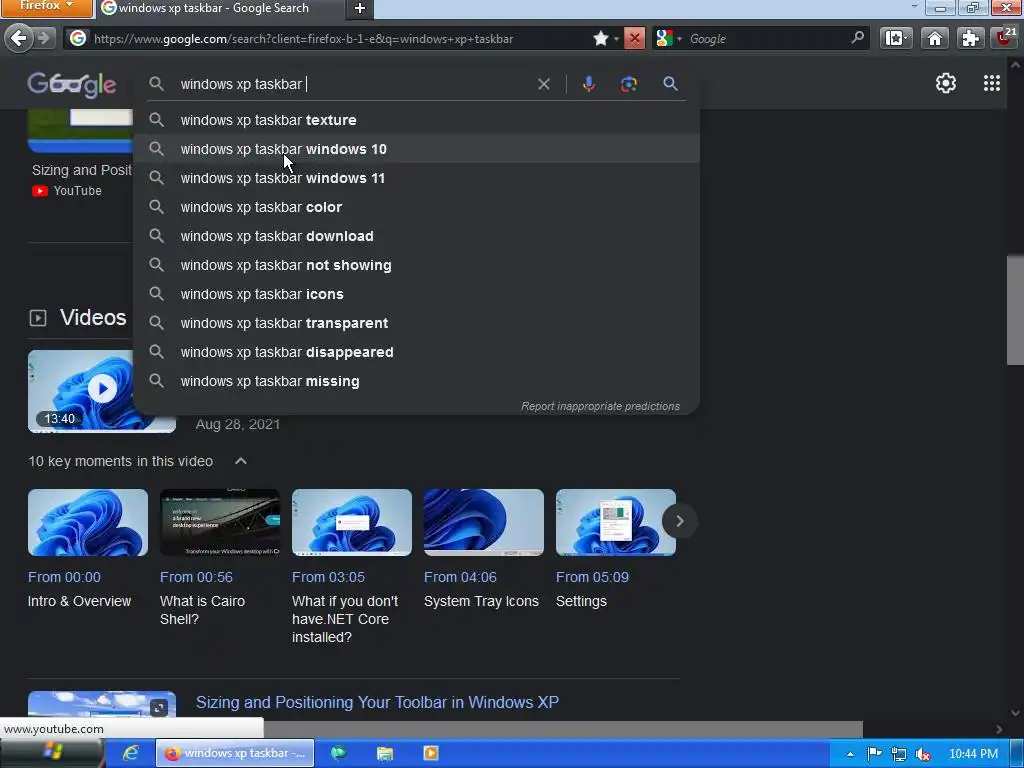Click the muted volume tray icon
The height and width of the screenshot is (768, 1024).
922,754
